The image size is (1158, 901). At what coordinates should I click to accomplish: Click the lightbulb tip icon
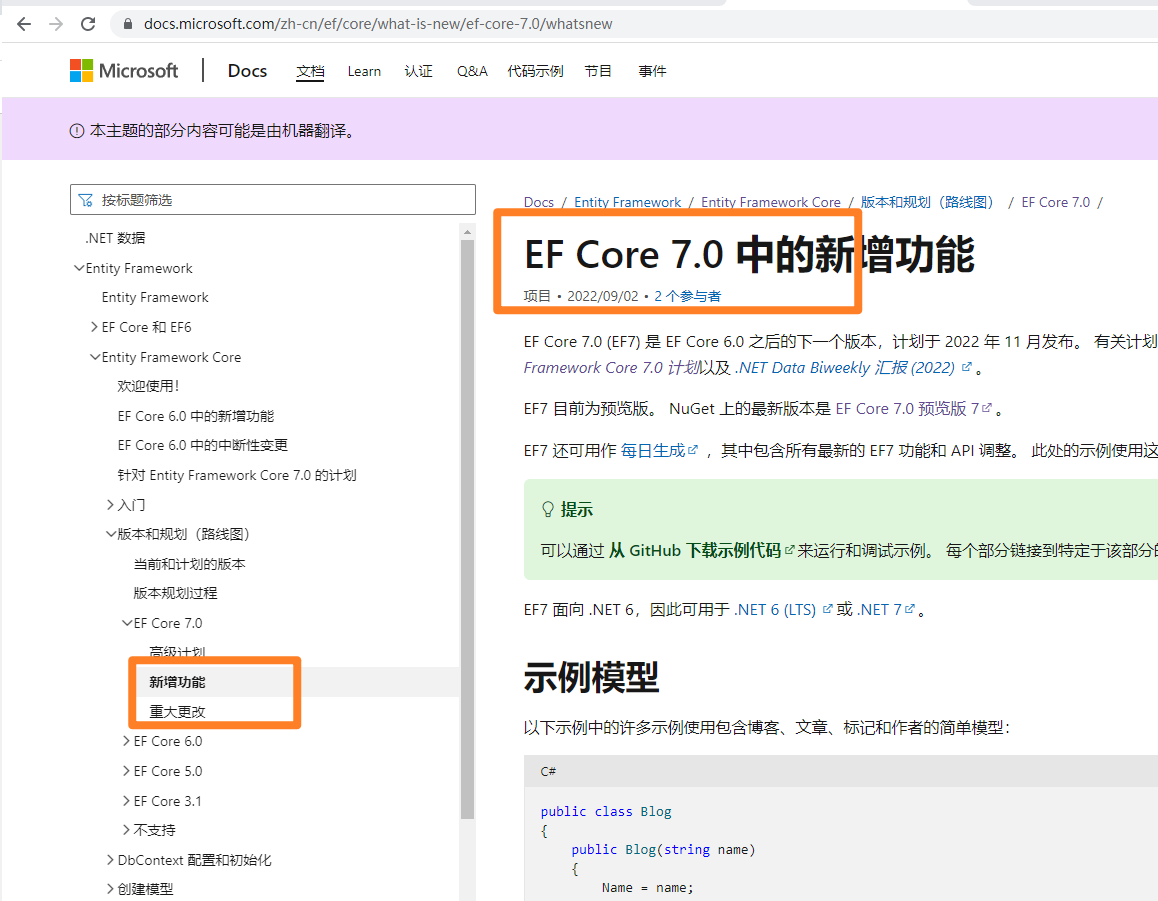[548, 509]
